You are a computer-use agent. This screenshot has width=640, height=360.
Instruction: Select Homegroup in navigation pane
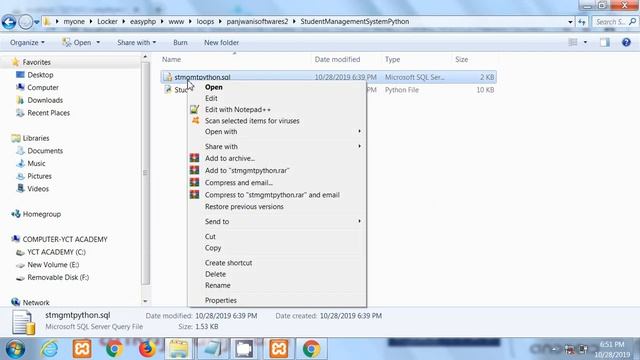pyautogui.click(x=41, y=214)
